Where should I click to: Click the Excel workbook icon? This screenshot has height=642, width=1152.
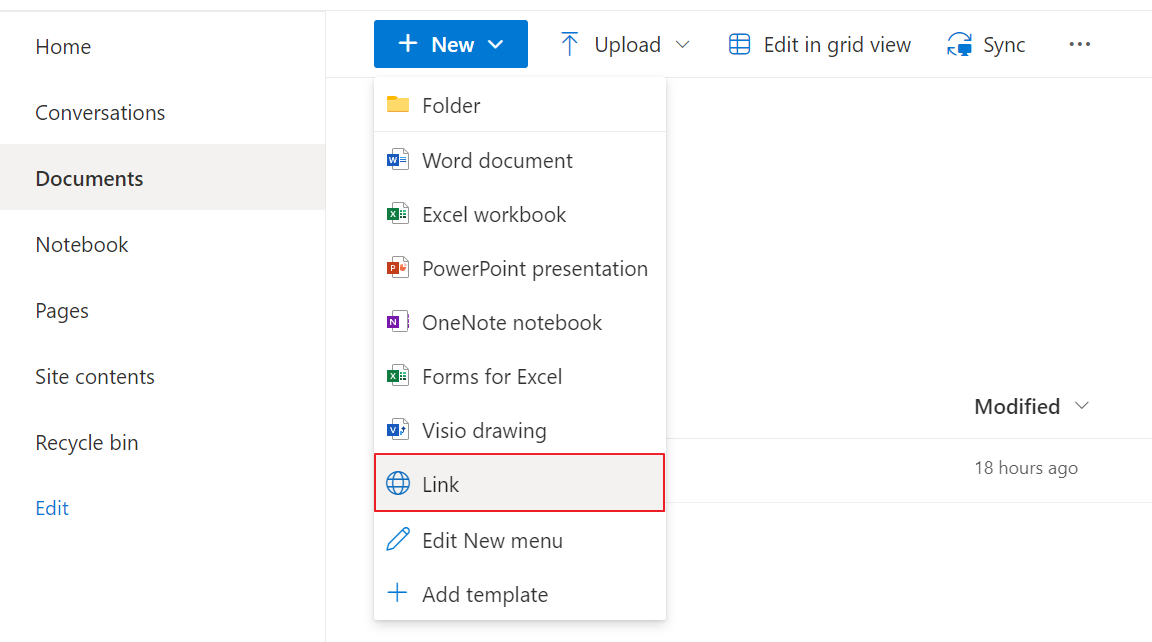[398, 214]
